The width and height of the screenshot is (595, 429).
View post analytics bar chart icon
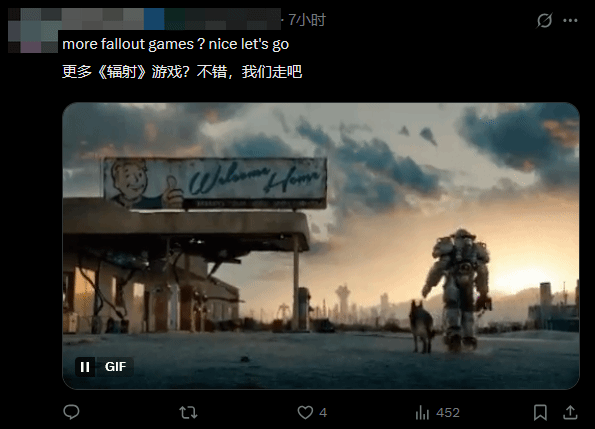tap(422, 412)
